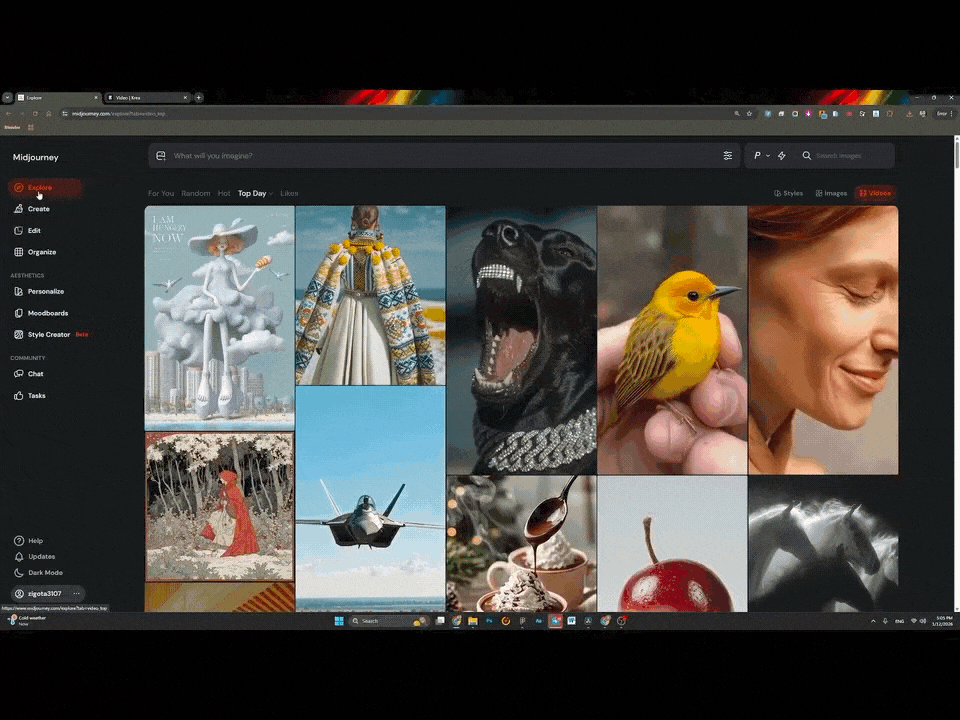Image resolution: width=960 pixels, height=720 pixels.
Task: Open the embroidered coat woman thumbnail
Action: pyautogui.click(x=370, y=295)
